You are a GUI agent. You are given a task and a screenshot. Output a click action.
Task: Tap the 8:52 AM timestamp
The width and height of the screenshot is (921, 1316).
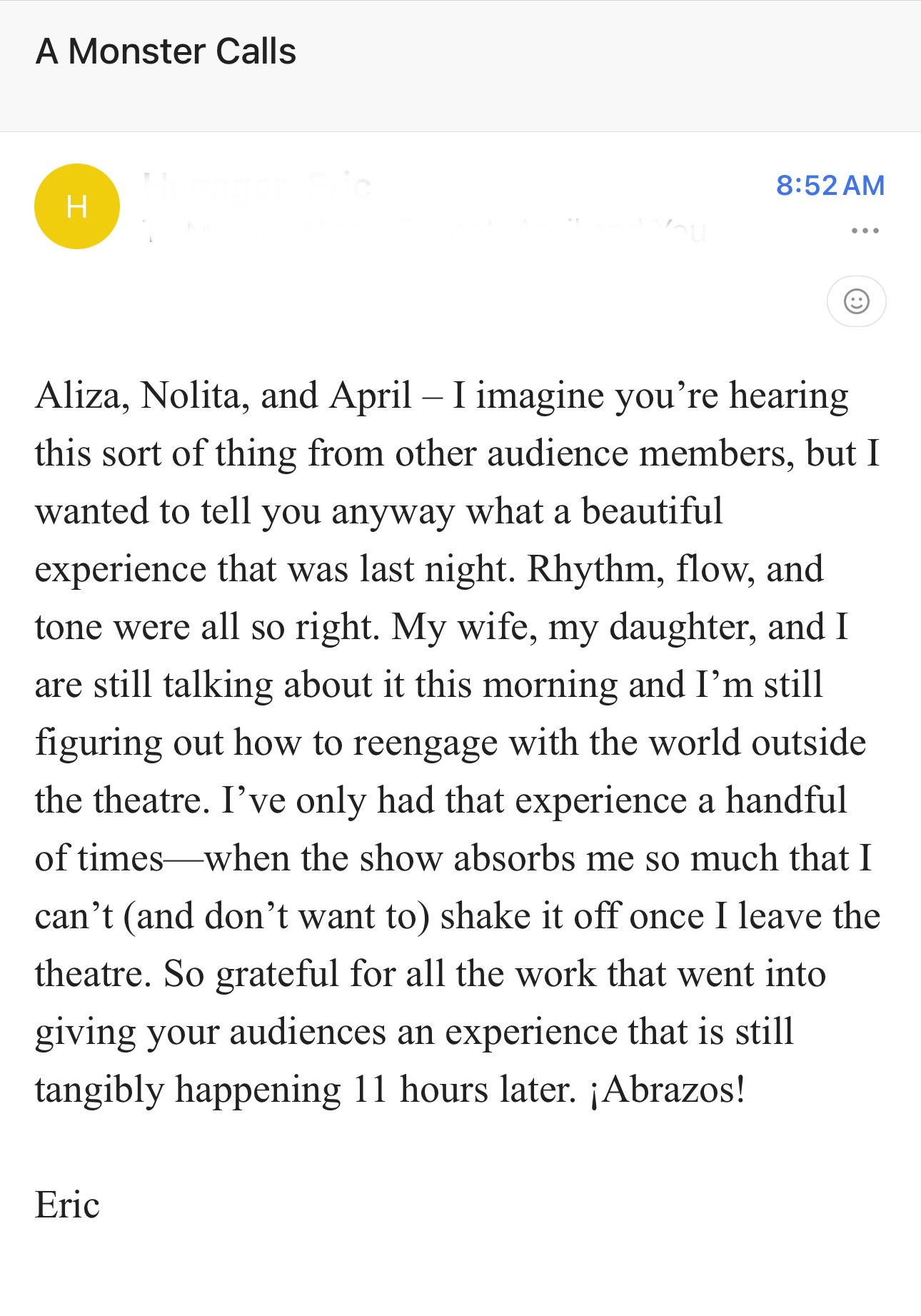pos(830,186)
